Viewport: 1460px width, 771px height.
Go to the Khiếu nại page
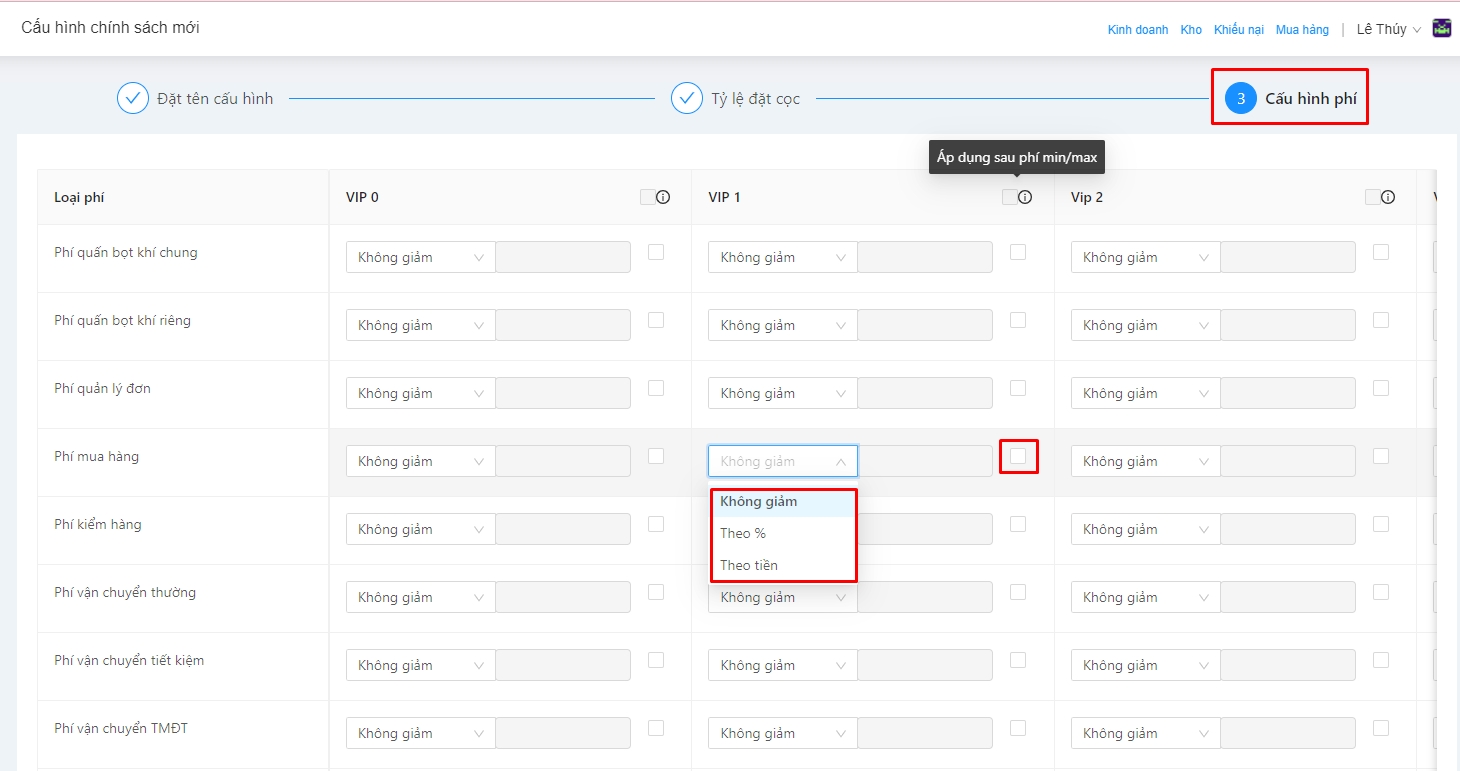(1238, 30)
